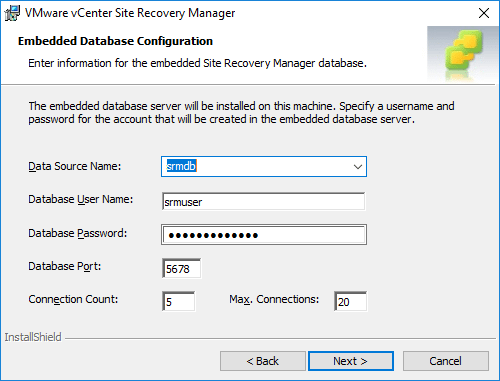
Task: Click inside the Database User Name field
Action: point(264,201)
